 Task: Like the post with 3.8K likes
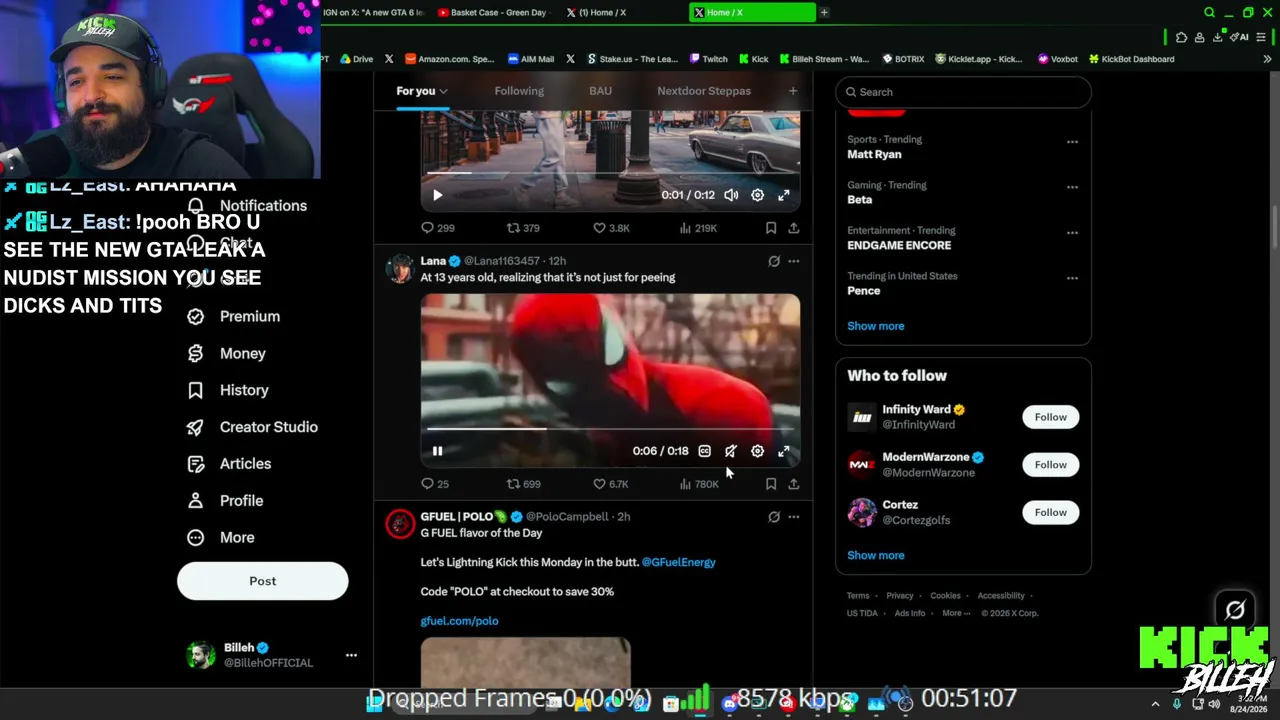tap(611, 228)
